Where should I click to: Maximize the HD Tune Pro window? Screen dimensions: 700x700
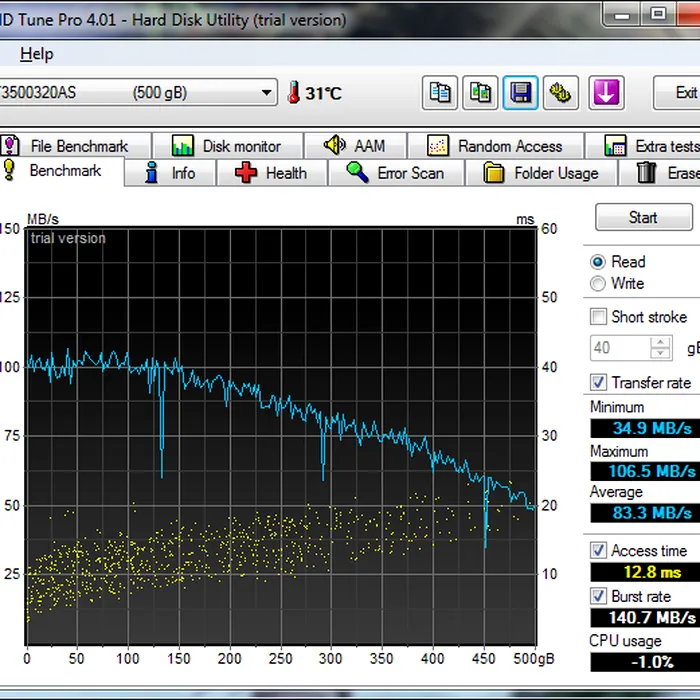tap(658, 15)
